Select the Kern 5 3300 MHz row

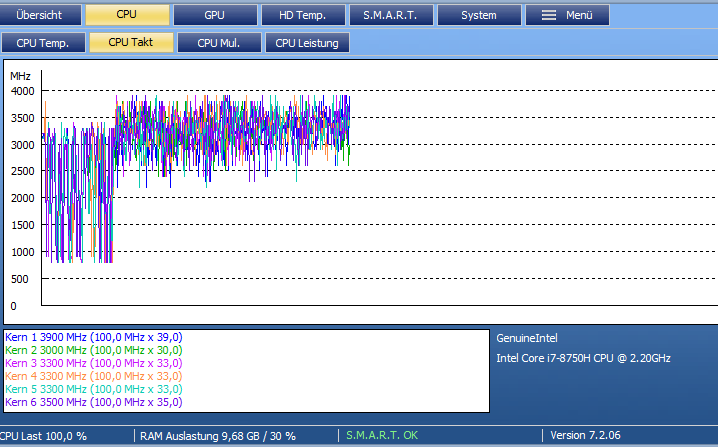(x=94, y=389)
